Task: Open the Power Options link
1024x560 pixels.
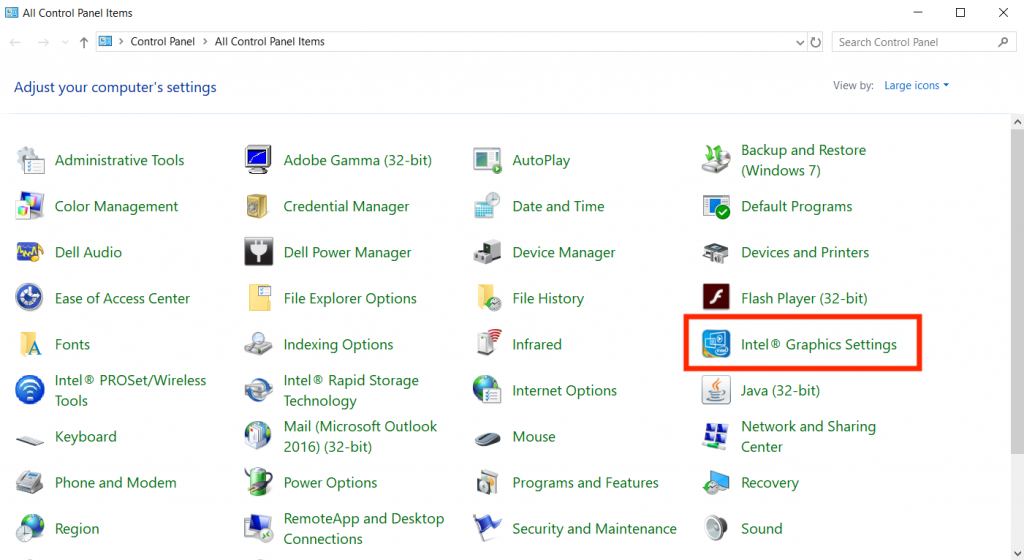Action: point(330,483)
